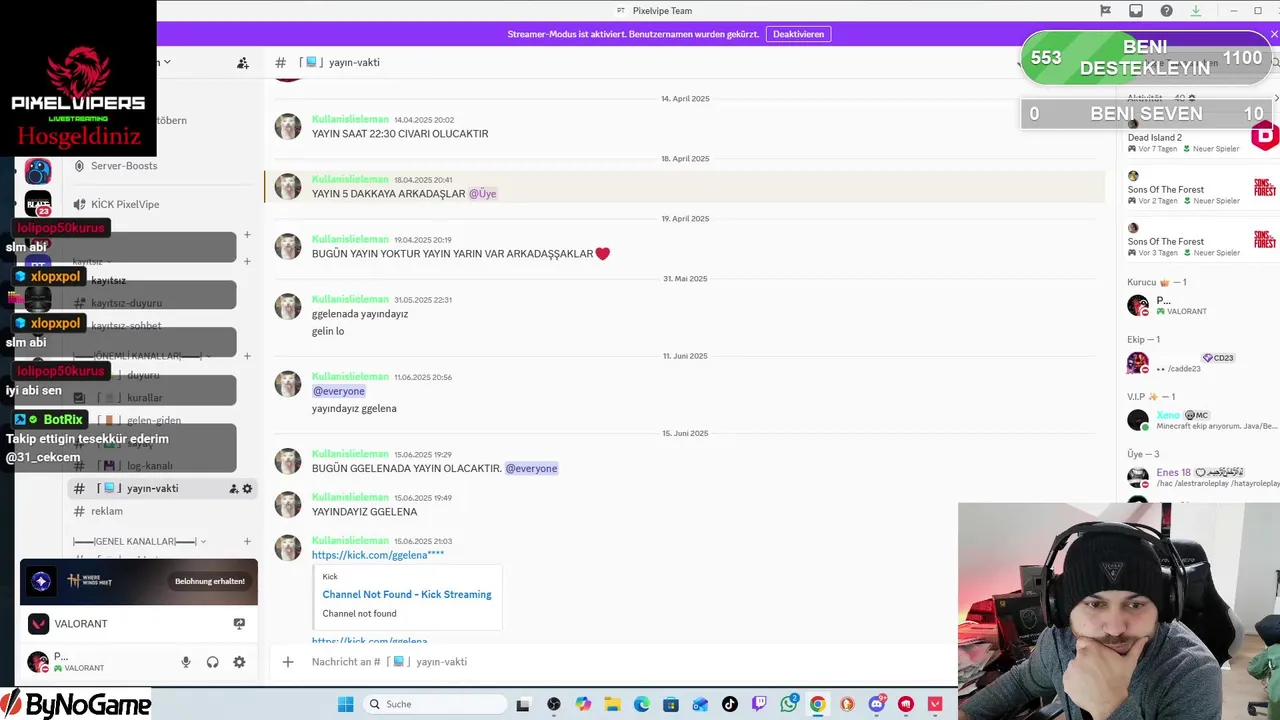
Task: Open the server name dropdown menu
Action: 166,62
